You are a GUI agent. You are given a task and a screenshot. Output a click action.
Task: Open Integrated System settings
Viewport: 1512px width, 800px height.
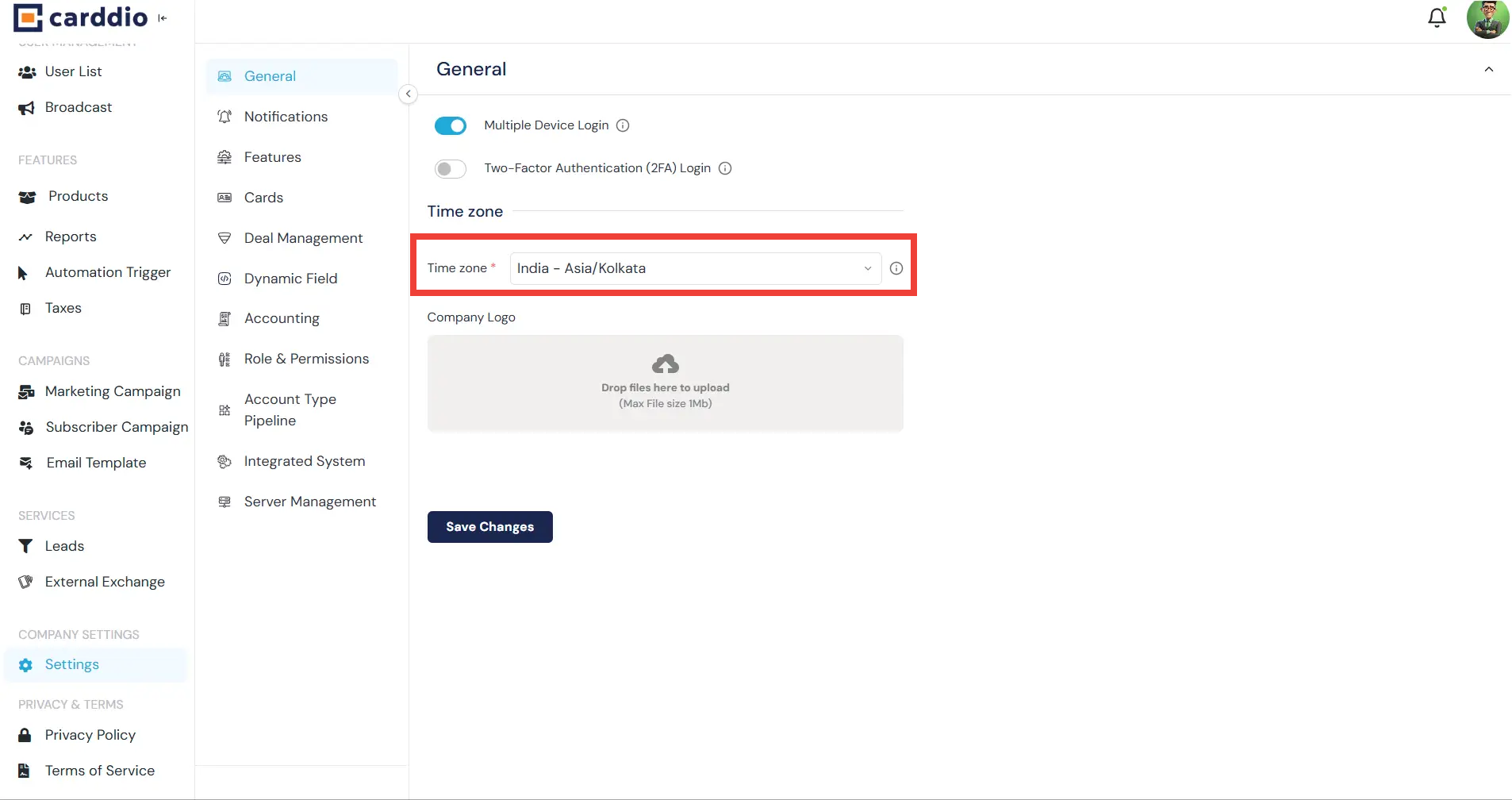pyautogui.click(x=304, y=461)
